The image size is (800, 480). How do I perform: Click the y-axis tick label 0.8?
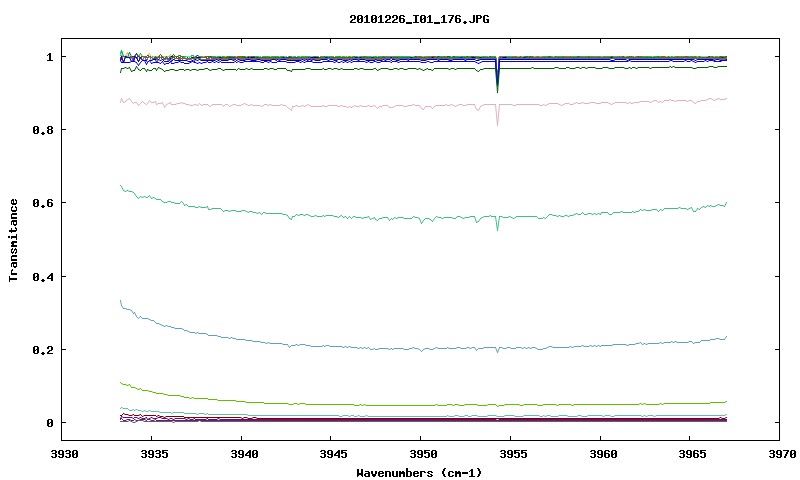(x=43, y=130)
